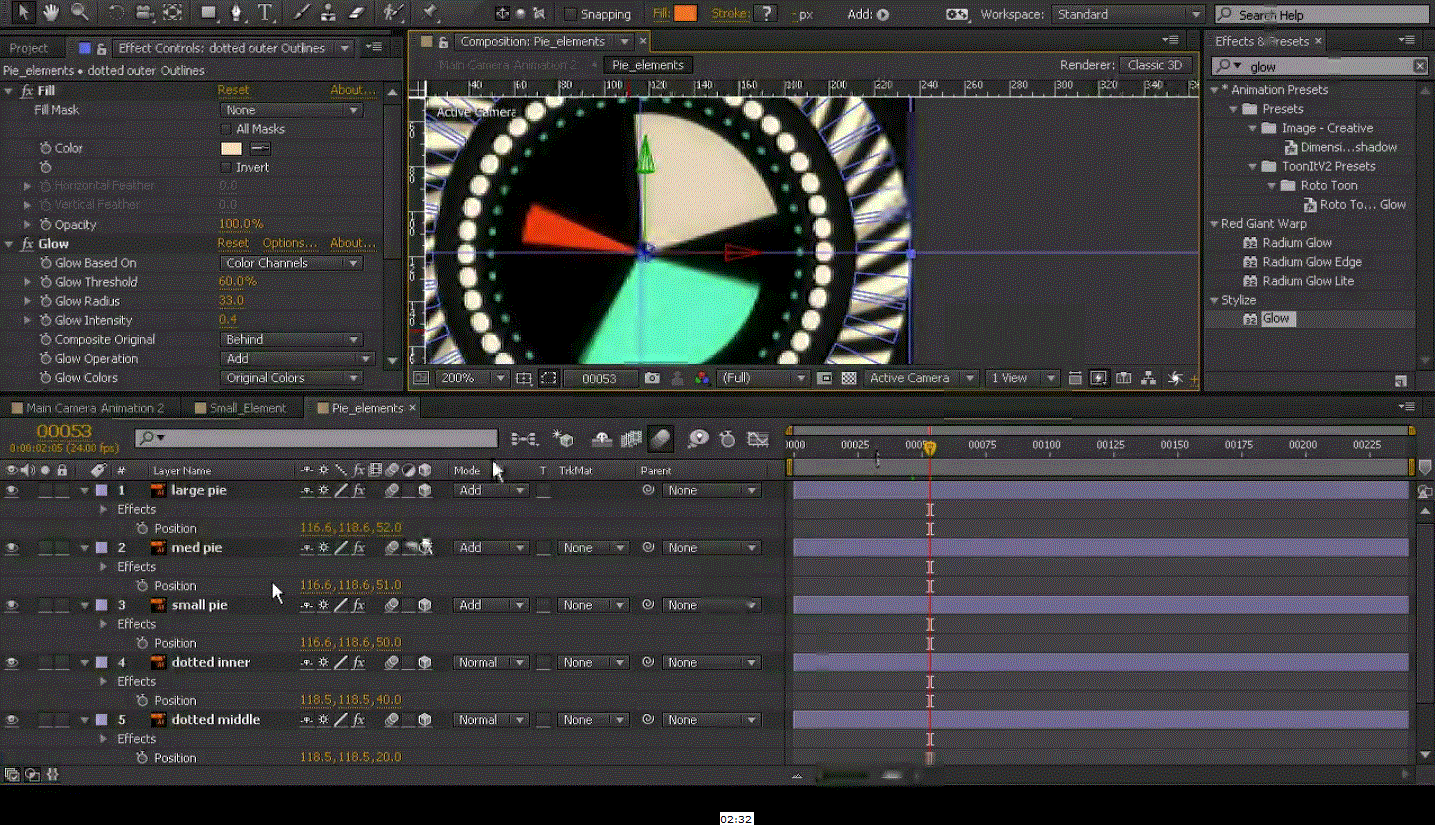
Task: Open the composition mini-flowchart button
Action: (525, 439)
